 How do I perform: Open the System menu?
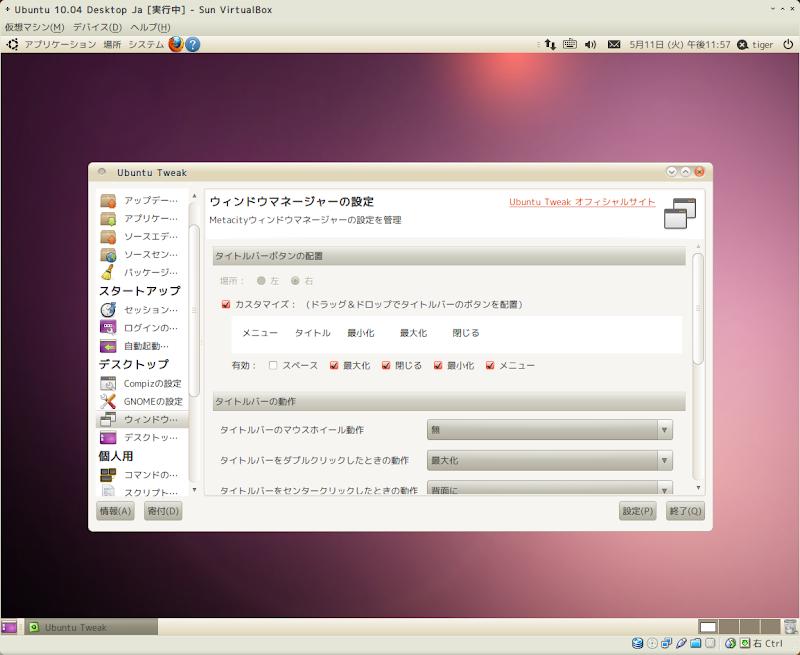[146, 44]
